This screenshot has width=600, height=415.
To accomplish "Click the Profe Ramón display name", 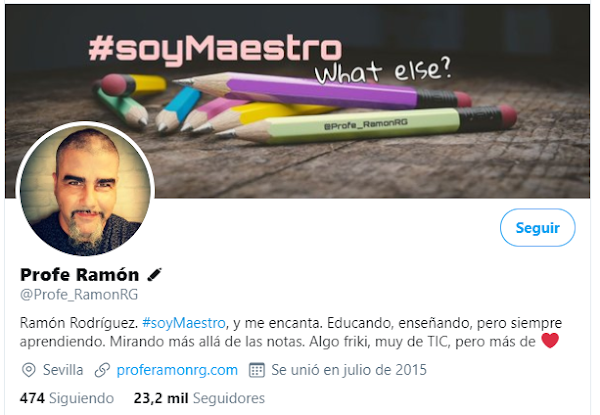I will 80,275.
